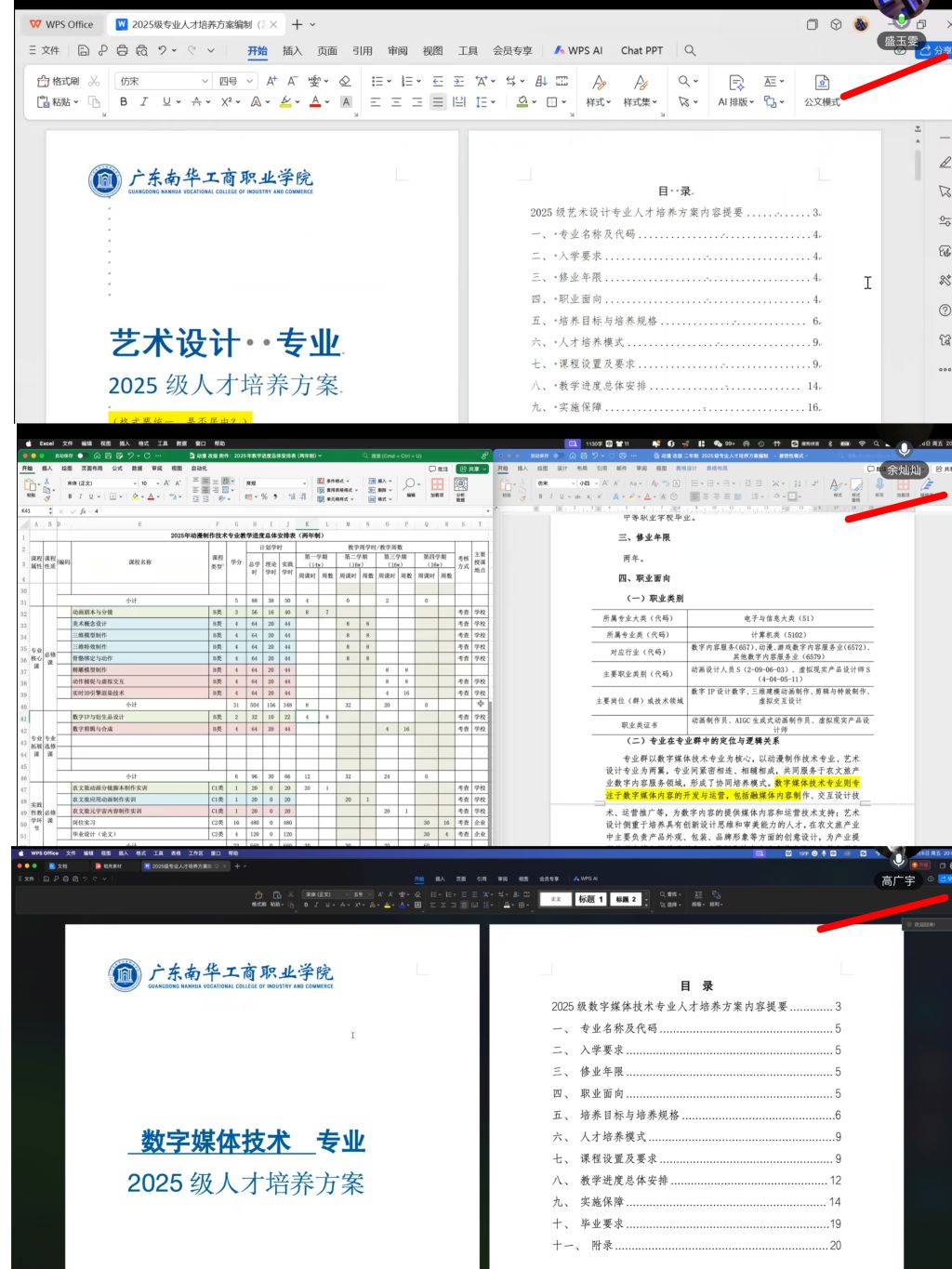Image resolution: width=952 pixels, height=1269 pixels.
Task: Click the clear formatting eraser icon
Action: point(345,82)
